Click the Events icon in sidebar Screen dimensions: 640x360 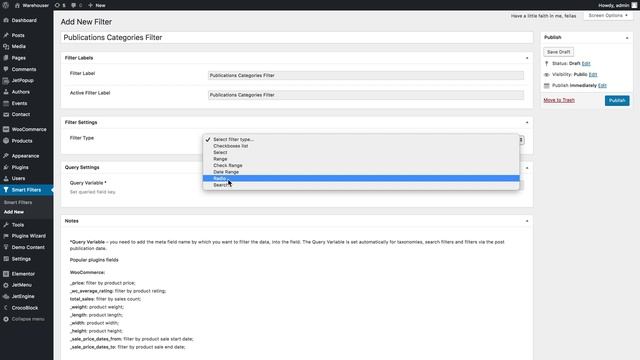point(6,103)
